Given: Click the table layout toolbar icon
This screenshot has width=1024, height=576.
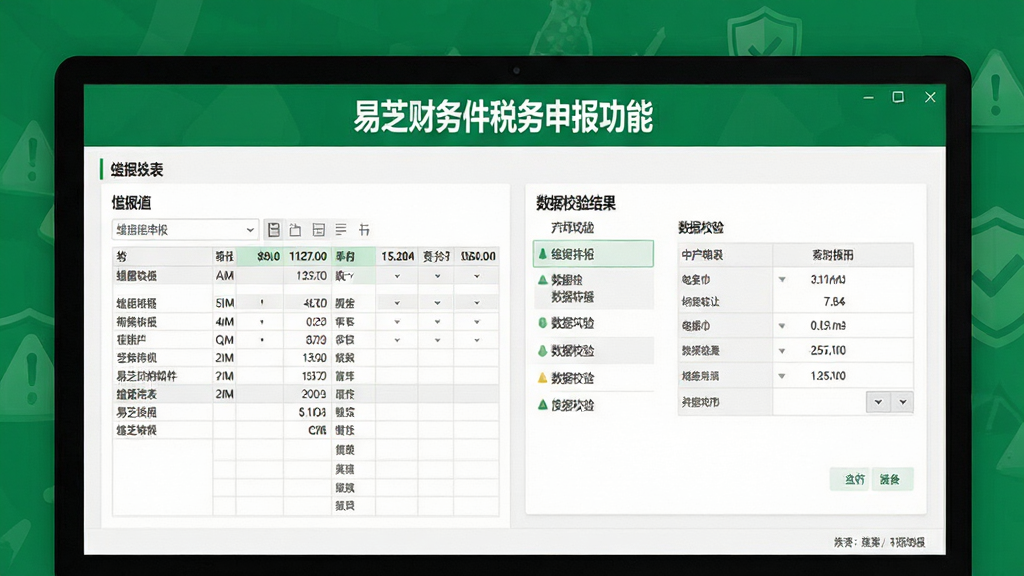Looking at the screenshot, I should (319, 230).
